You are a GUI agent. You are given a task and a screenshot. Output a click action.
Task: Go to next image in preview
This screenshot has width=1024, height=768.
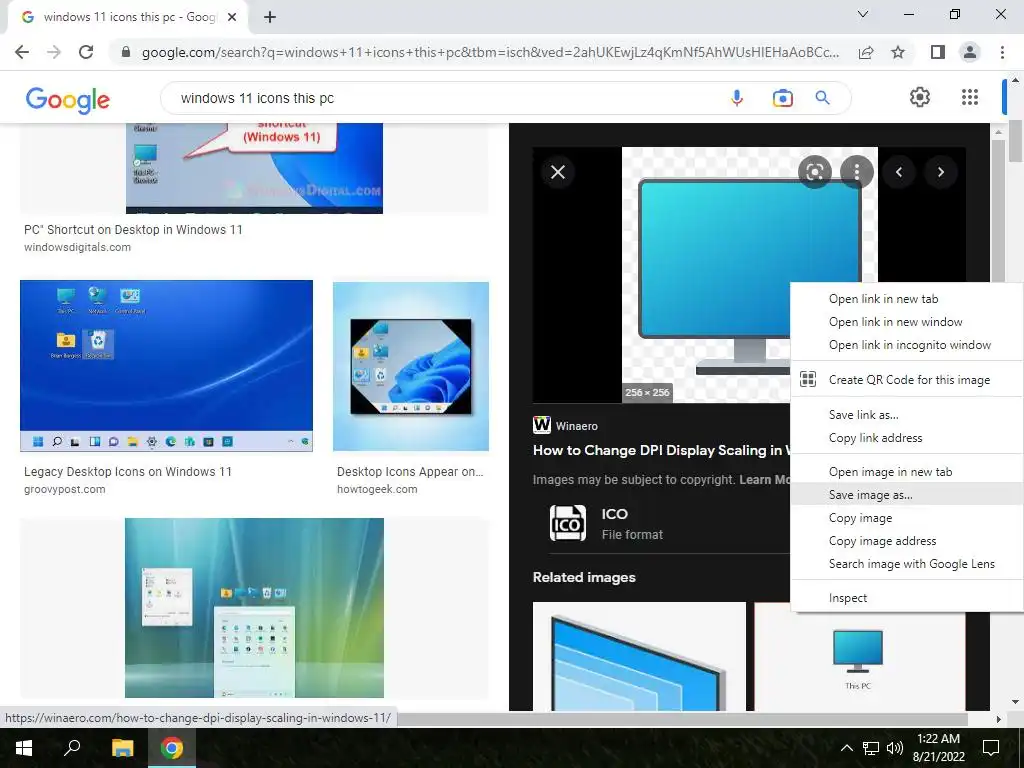tap(940, 172)
